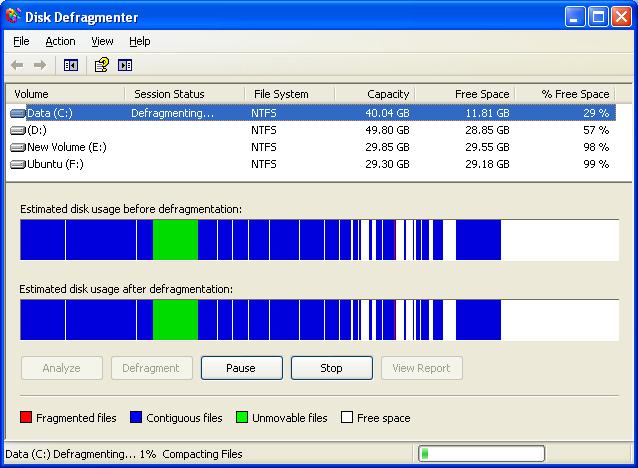The height and width of the screenshot is (468, 638).
Task: Click the 57 % free space value
Action: [x=596, y=130]
